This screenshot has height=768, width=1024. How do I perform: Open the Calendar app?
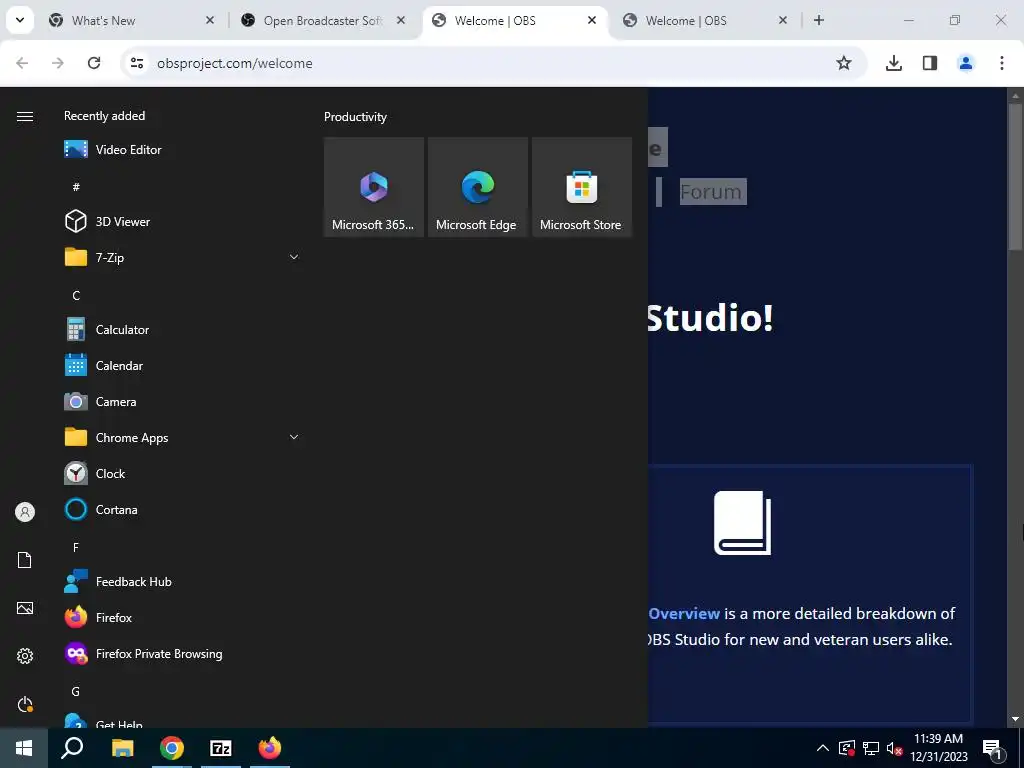click(183, 366)
